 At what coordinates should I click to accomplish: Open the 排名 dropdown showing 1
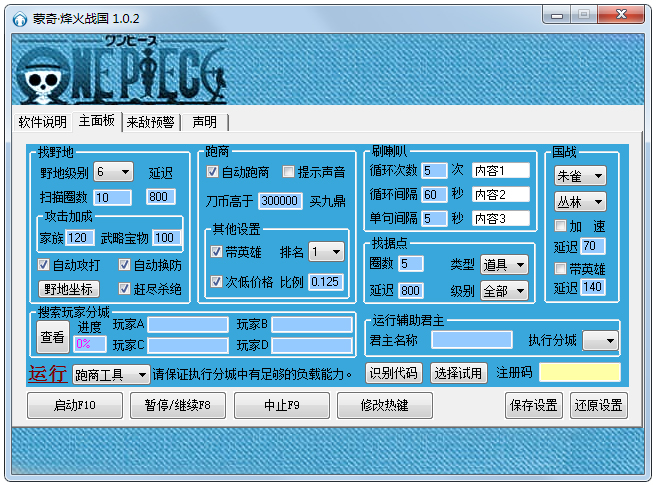(x=326, y=252)
